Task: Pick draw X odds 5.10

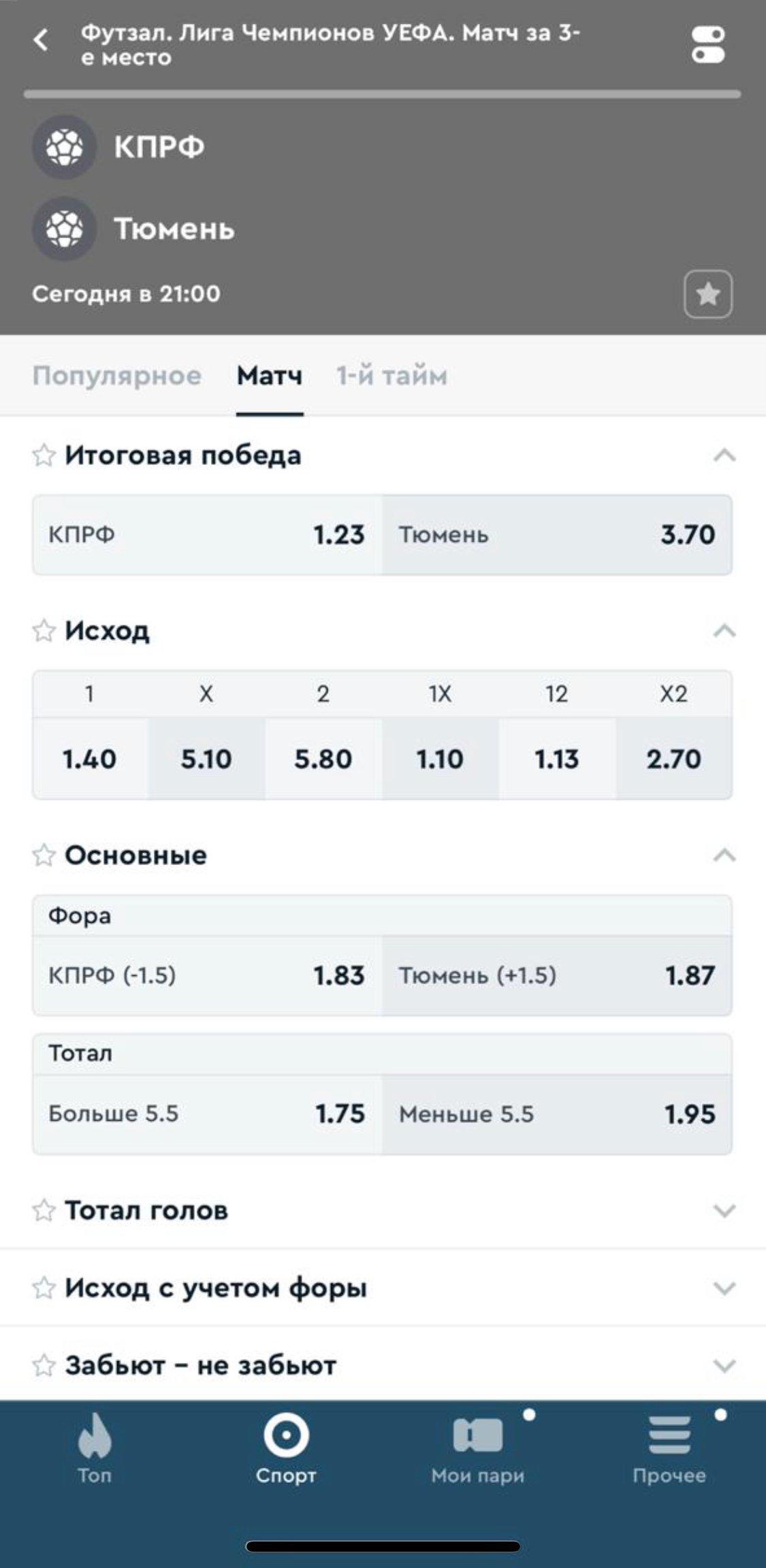Action: (x=206, y=759)
